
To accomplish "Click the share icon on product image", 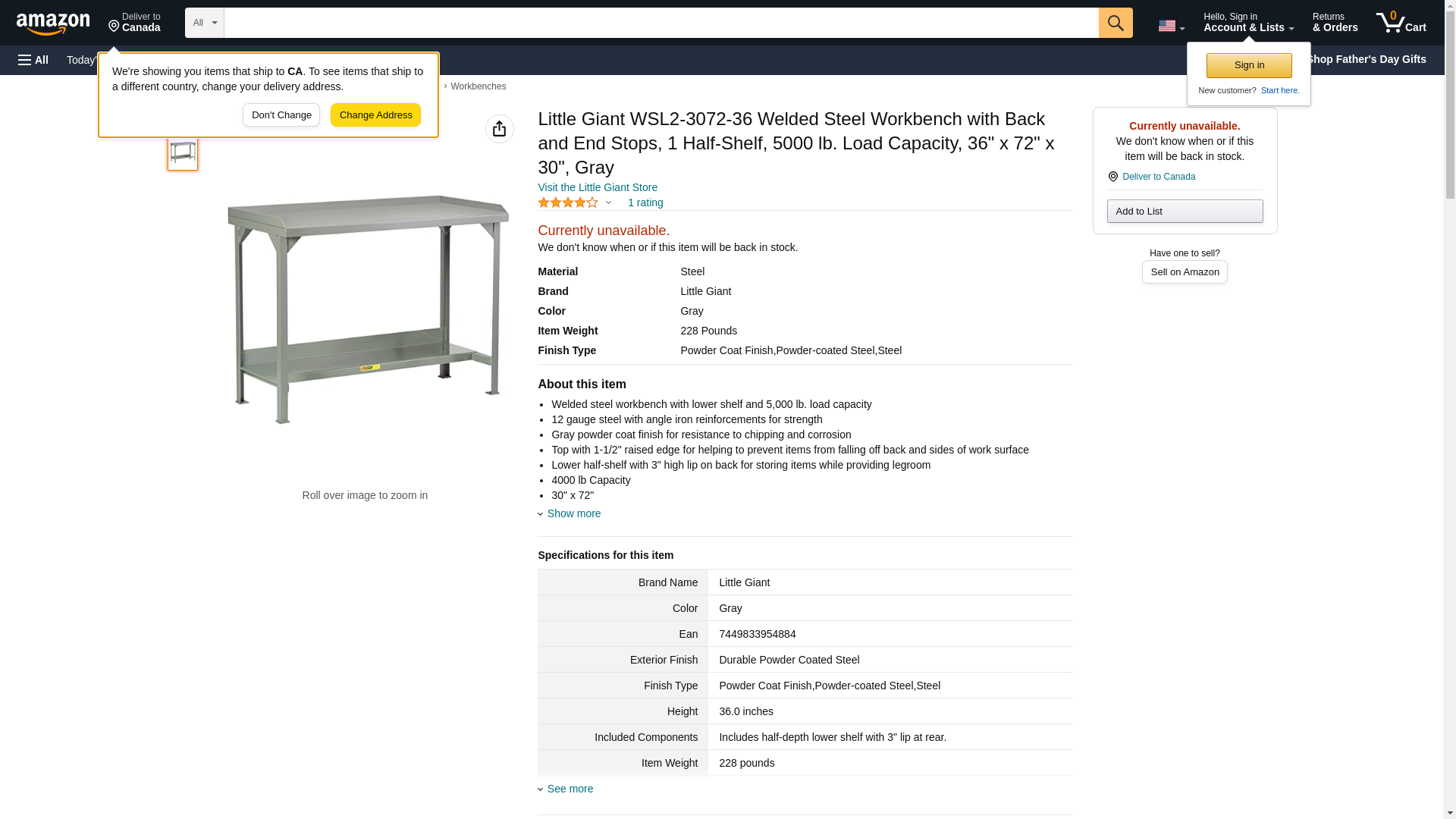I will (499, 129).
